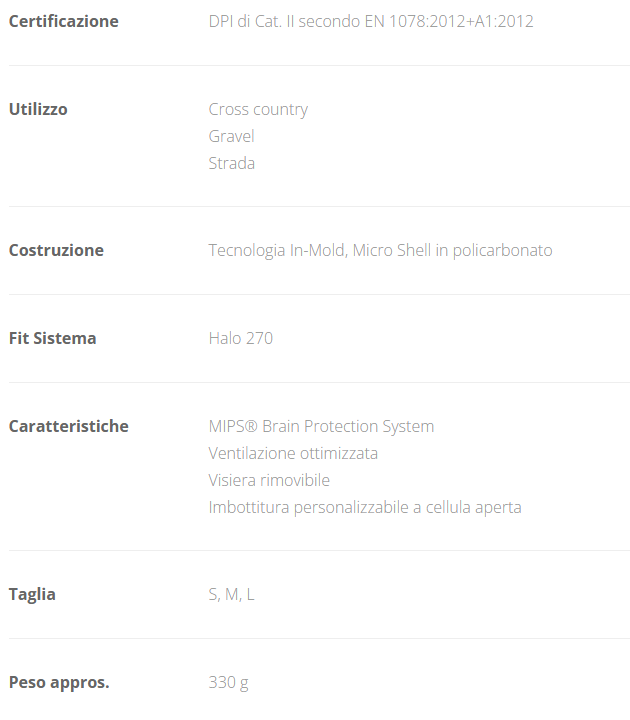Click Imbottitura personalizzabile a cellula aperta
The image size is (630, 720).
coord(365,507)
